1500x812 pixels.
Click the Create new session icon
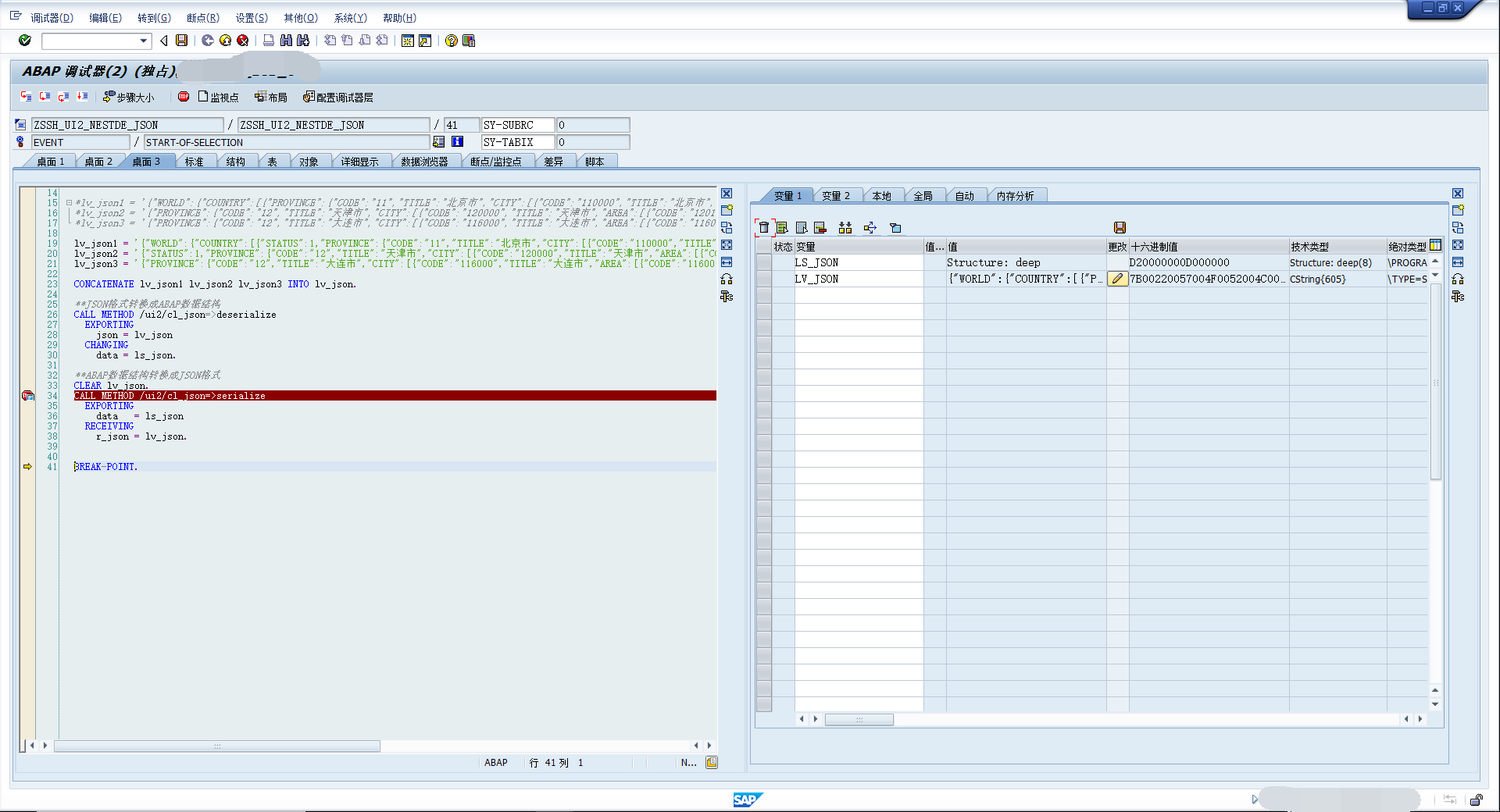[x=407, y=41]
